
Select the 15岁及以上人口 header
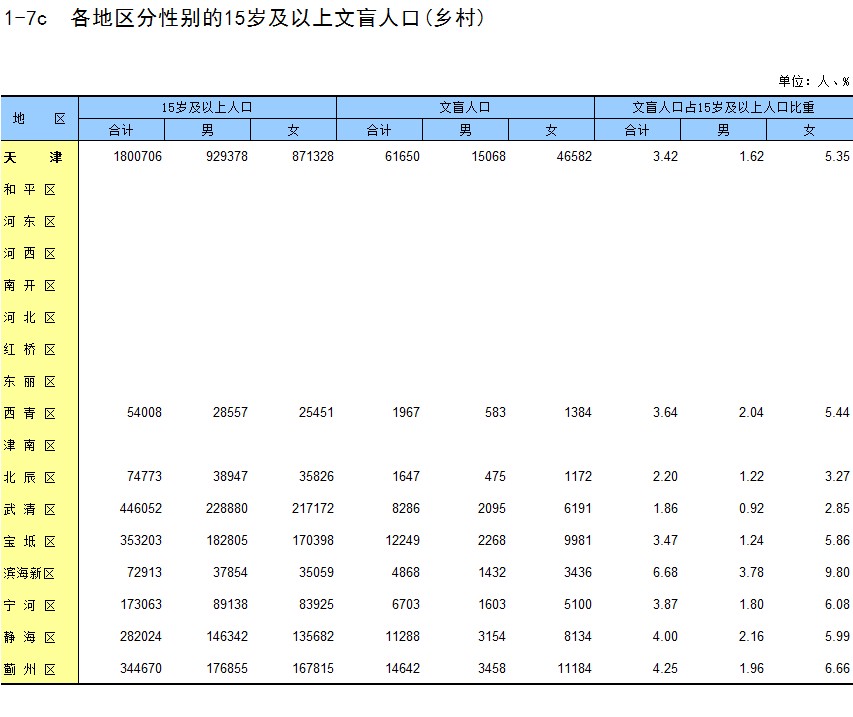click(x=207, y=107)
